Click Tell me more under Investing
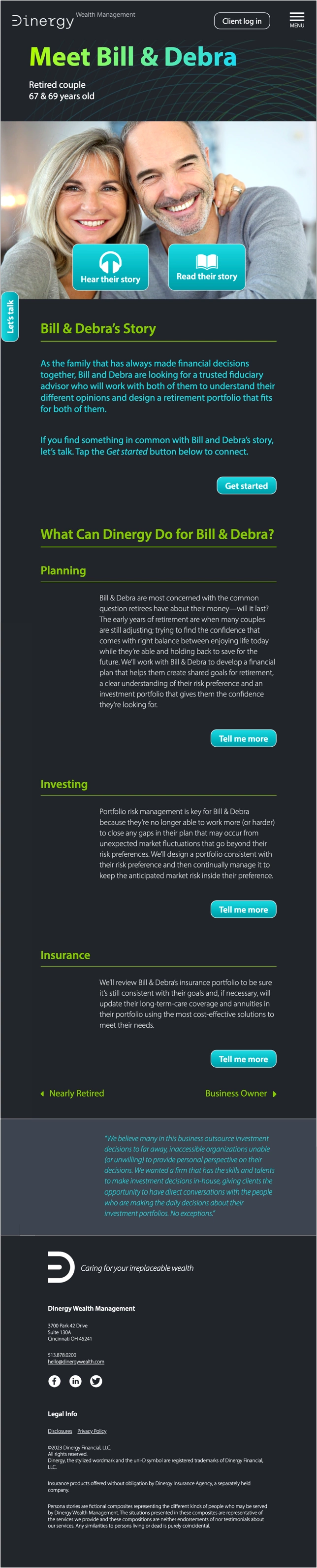The image size is (317, 1568). [x=244, y=909]
